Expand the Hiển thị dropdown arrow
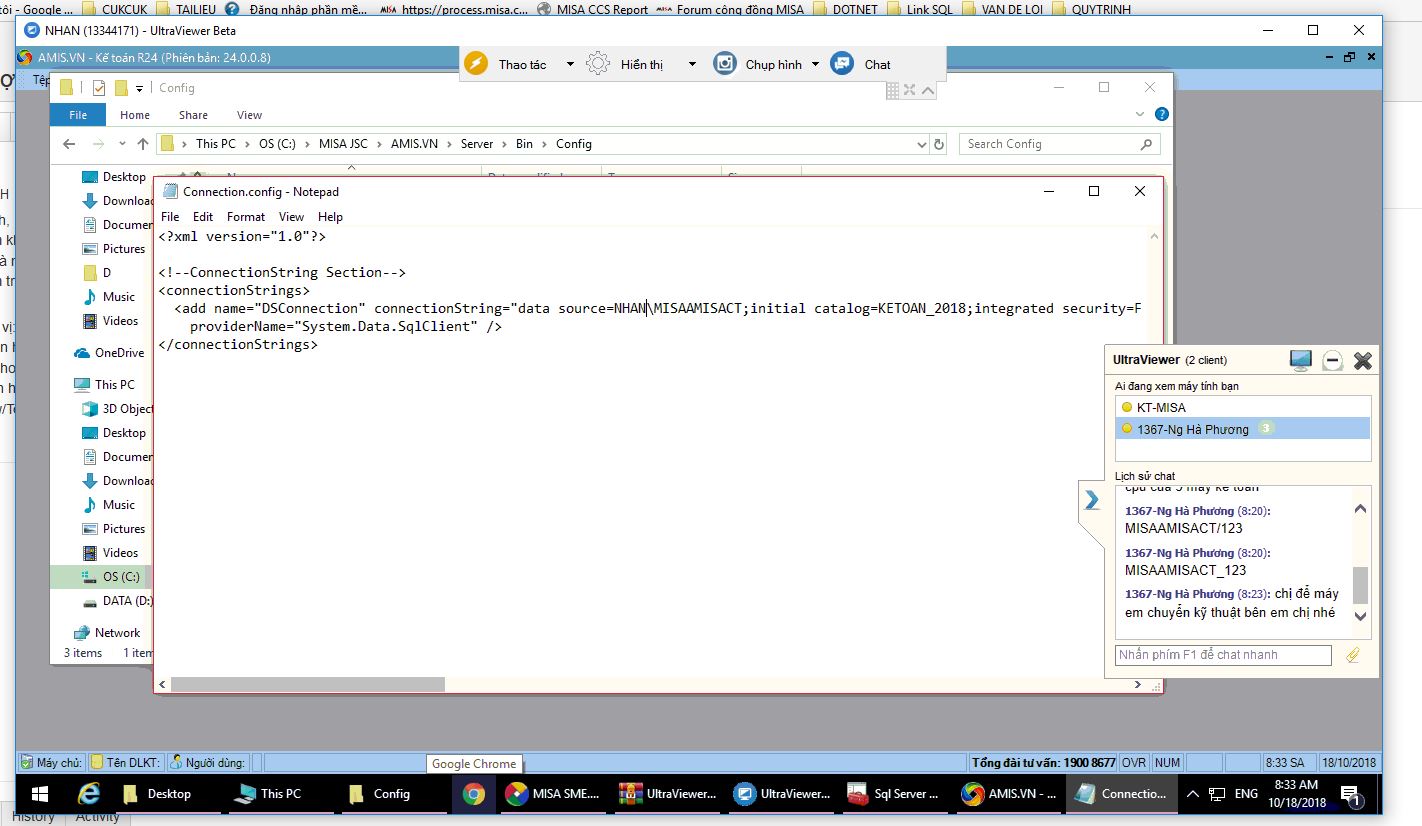1422x826 pixels. click(691, 64)
